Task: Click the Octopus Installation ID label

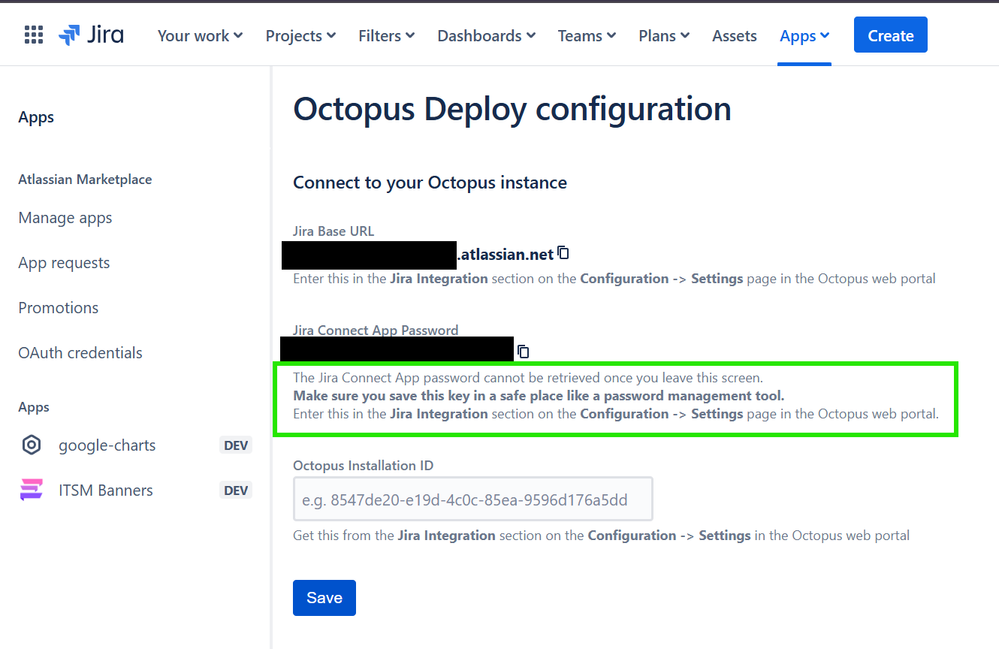Action: point(363,466)
